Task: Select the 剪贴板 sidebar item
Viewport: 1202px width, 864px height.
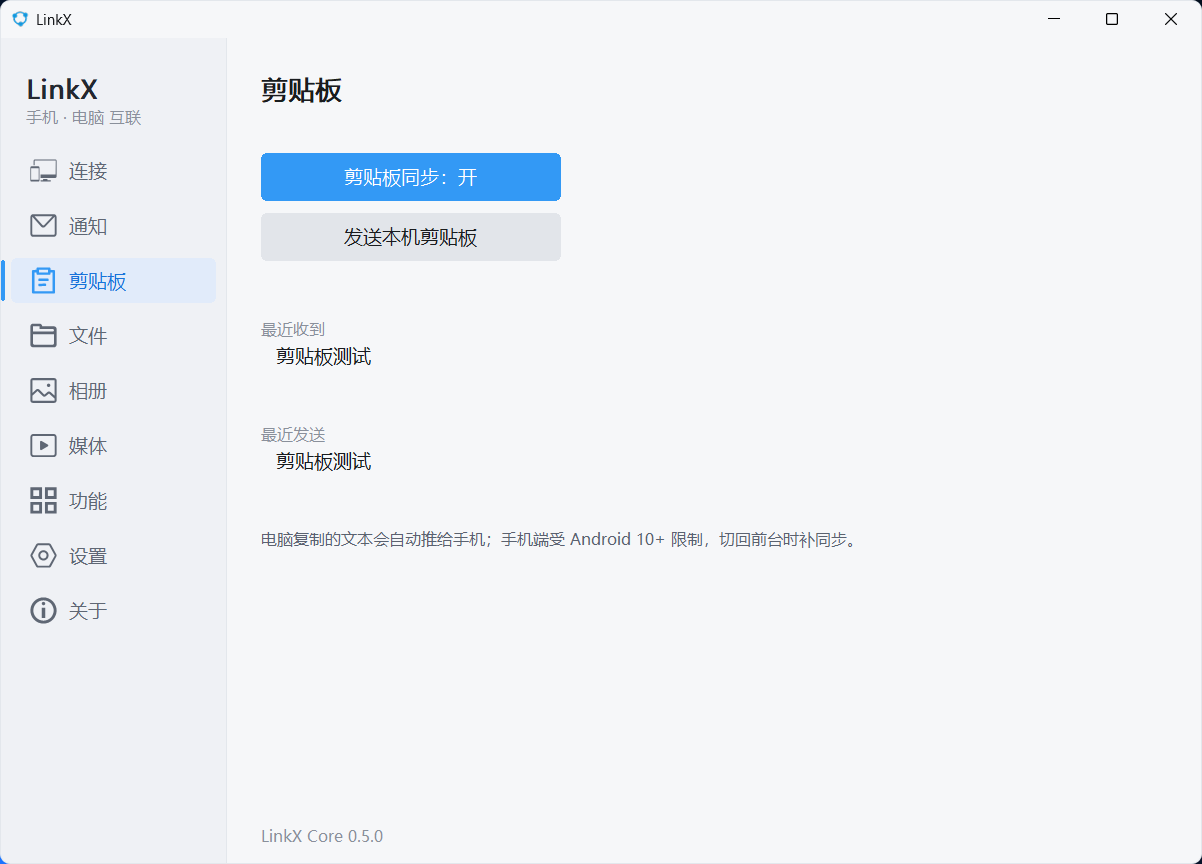Action: pos(113,281)
